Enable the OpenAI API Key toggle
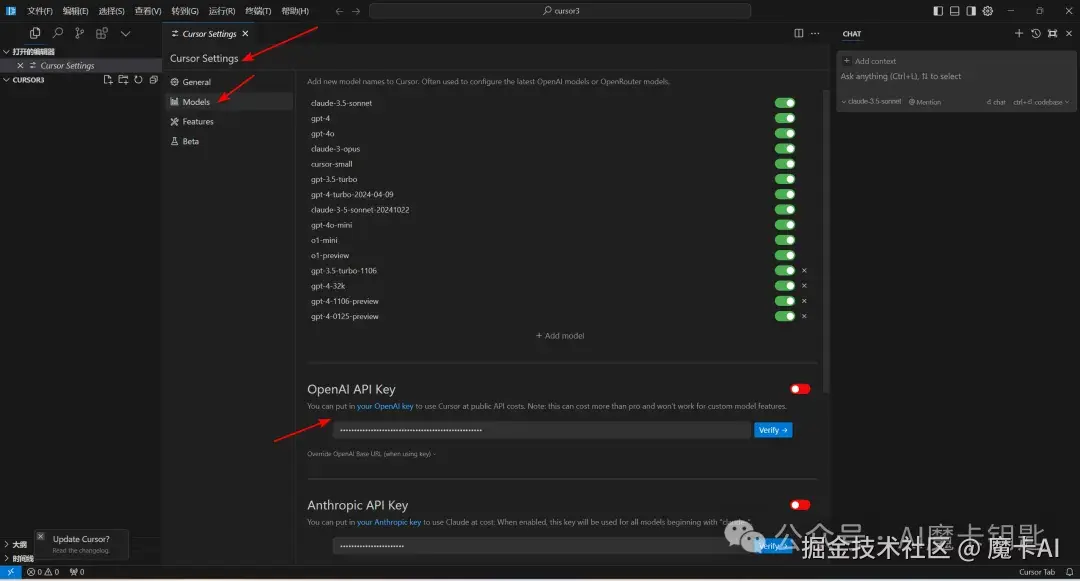The image size is (1080, 581). click(800, 389)
